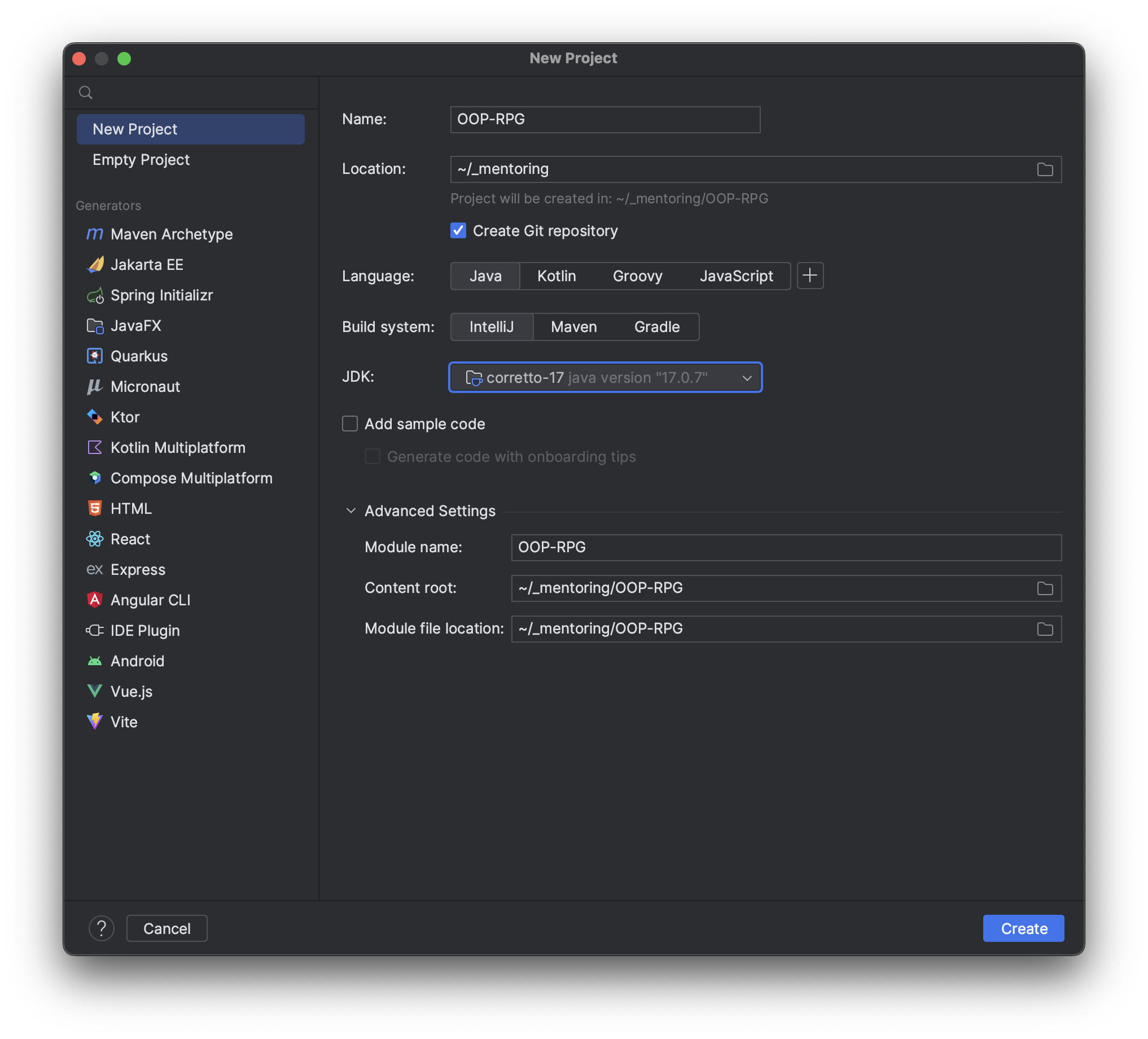This screenshot has height=1039, width=1148.
Task: Open the help question mark button
Action: coord(102,928)
